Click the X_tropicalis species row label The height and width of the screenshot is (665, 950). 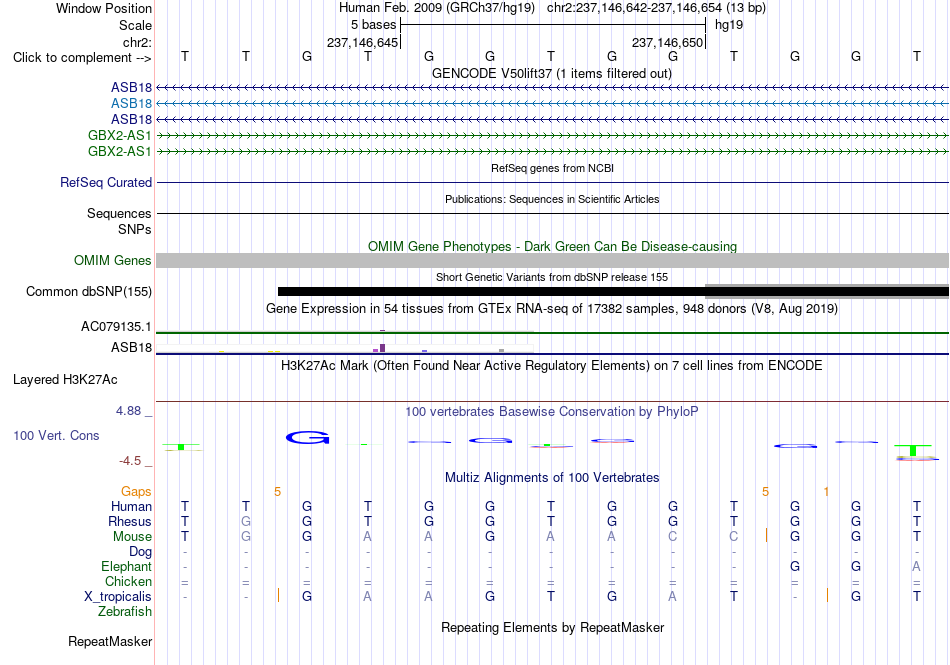pos(118,597)
